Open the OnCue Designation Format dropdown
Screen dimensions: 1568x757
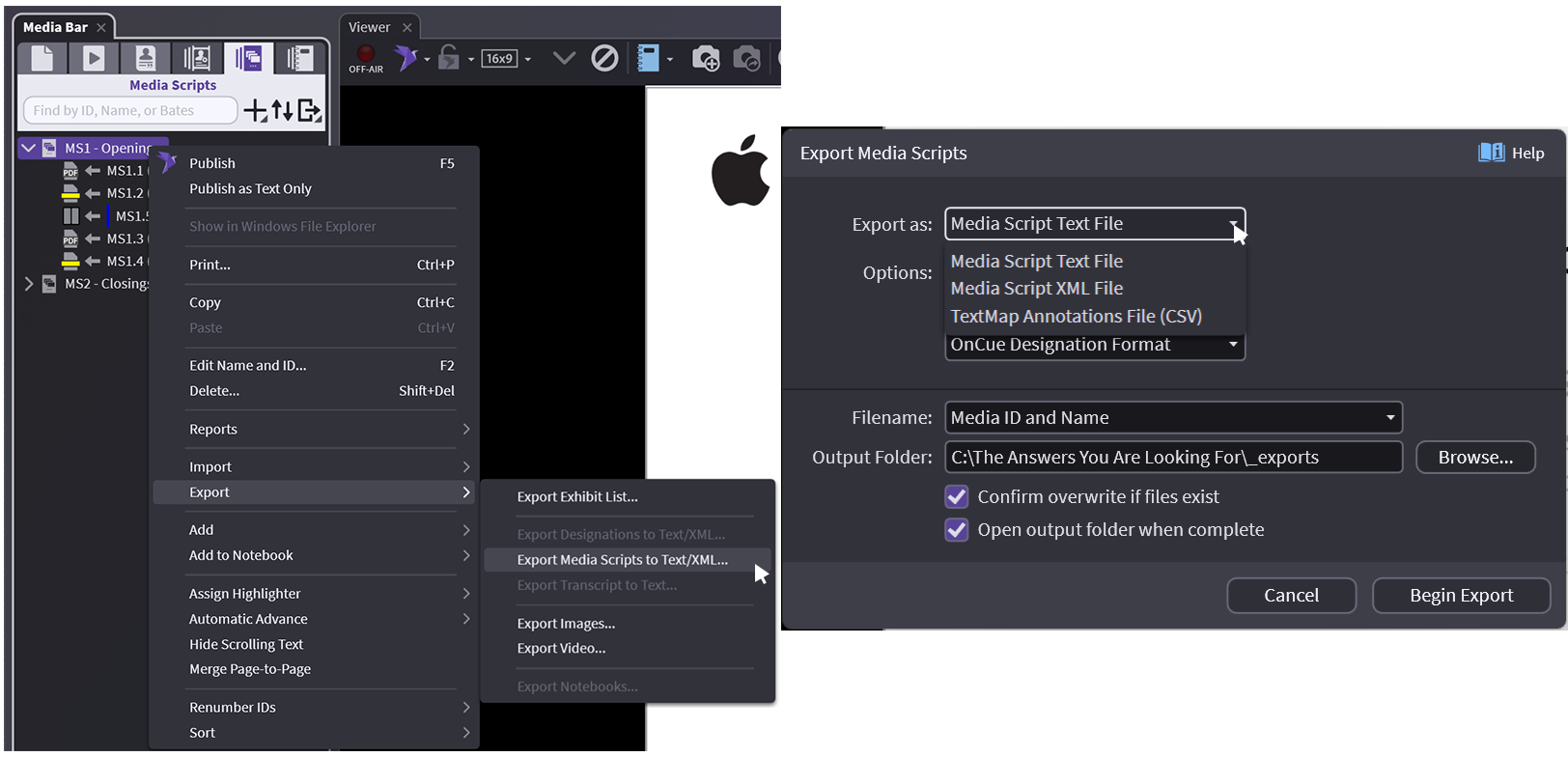[1095, 346]
